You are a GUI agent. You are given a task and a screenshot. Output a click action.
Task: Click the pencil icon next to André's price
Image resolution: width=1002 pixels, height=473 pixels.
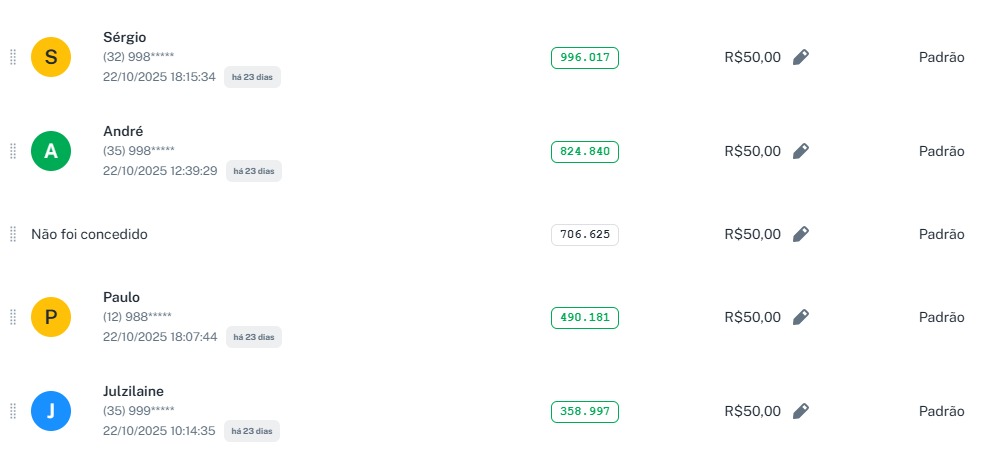coord(800,151)
